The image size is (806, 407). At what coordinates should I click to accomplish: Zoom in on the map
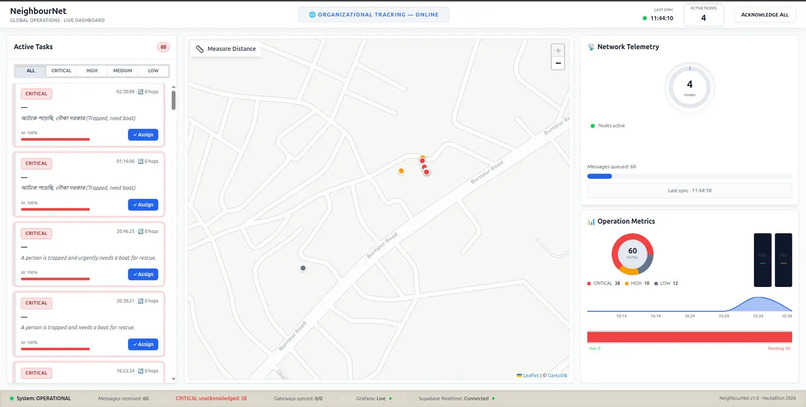pyautogui.click(x=558, y=50)
